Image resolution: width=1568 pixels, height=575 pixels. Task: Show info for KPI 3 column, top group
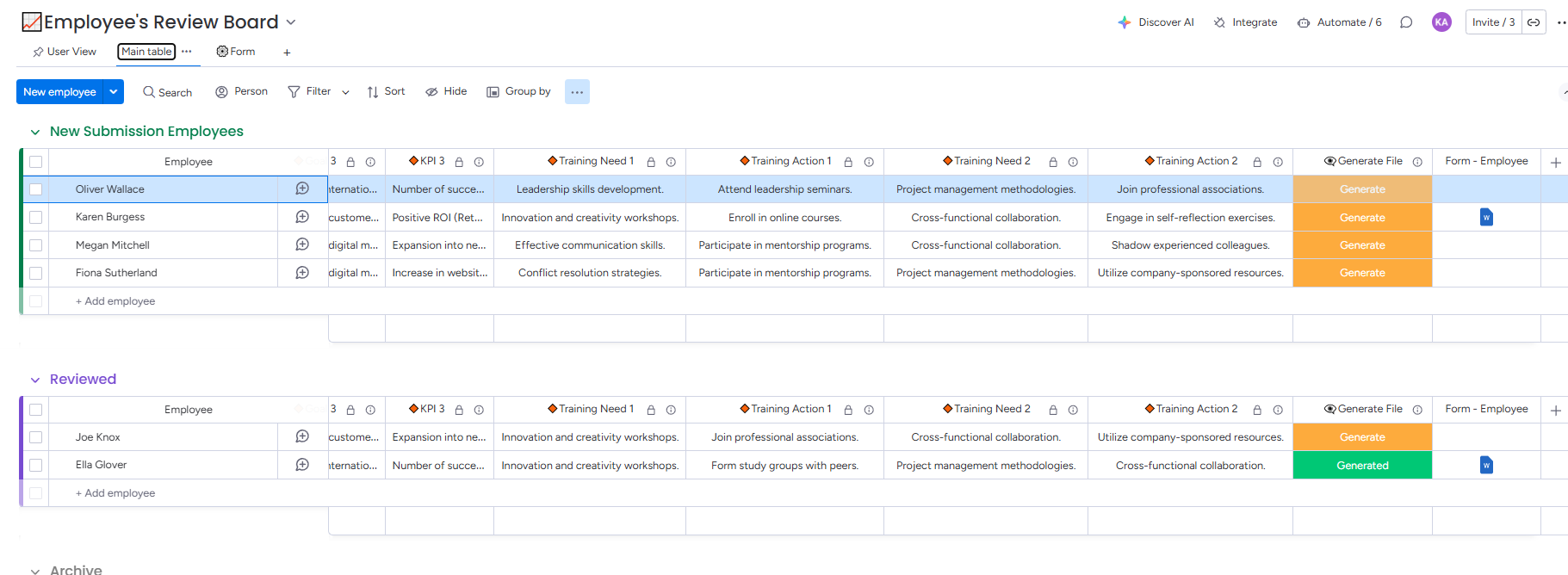click(479, 162)
